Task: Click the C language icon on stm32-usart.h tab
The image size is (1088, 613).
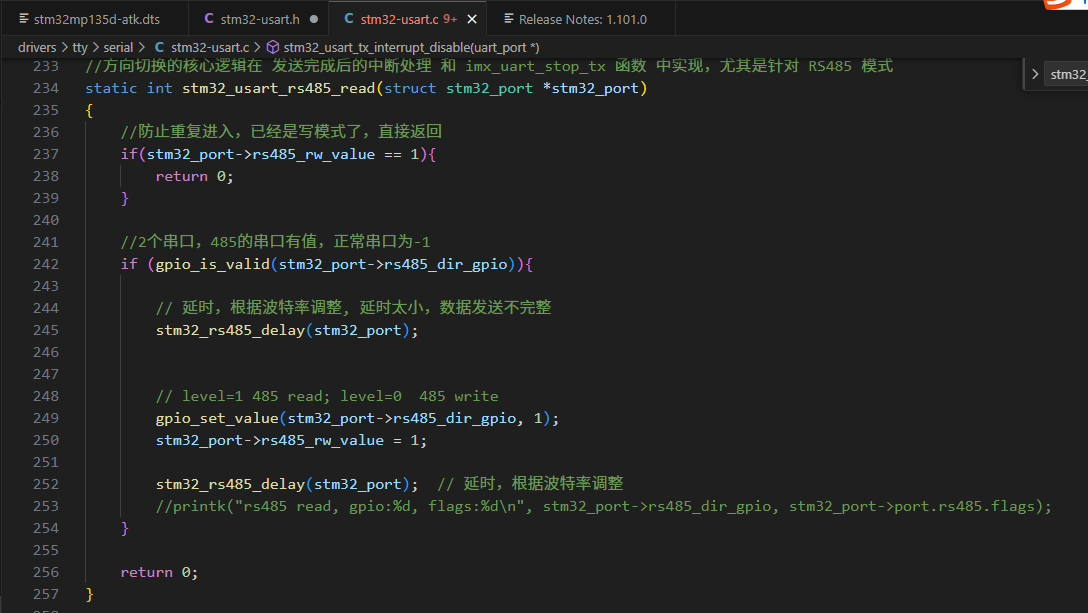Action: coord(207,17)
